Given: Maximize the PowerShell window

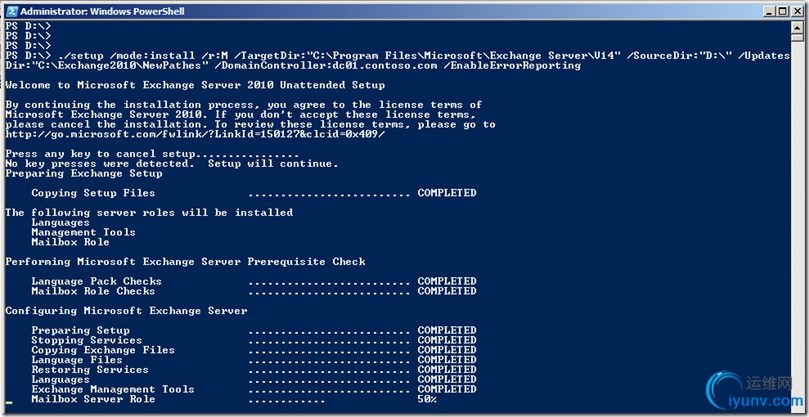Looking at the screenshot, I should click(783, 11).
